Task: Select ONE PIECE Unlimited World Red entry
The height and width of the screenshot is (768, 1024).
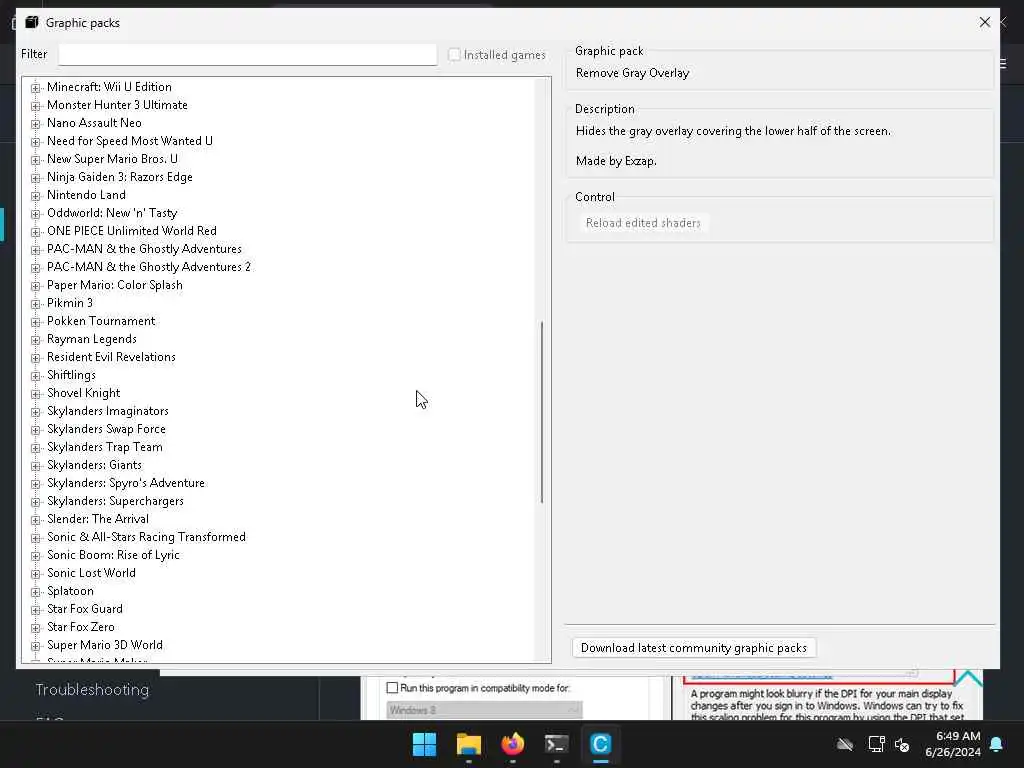Action: [131, 231]
